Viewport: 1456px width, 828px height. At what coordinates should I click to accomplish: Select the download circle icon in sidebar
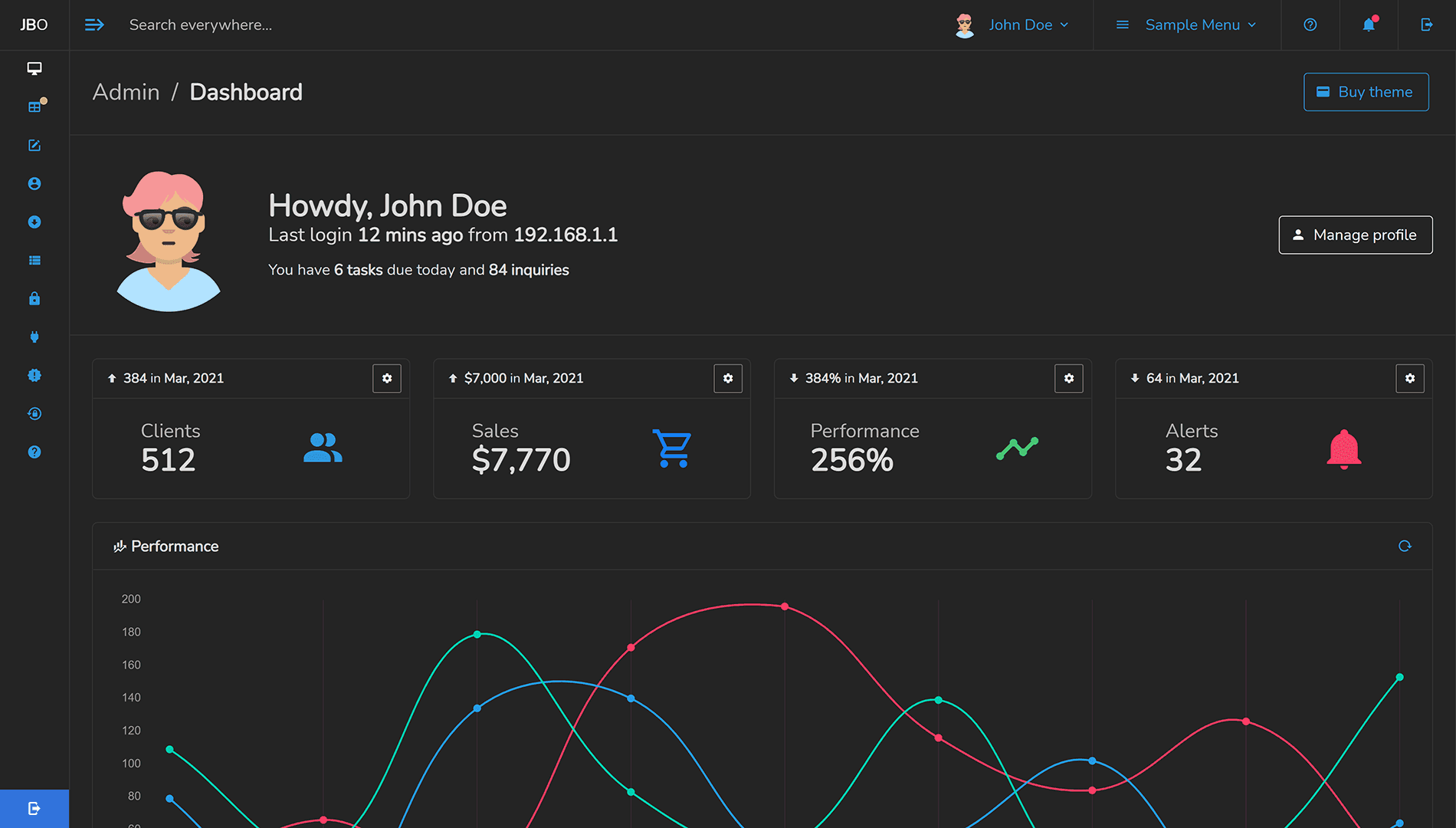pyautogui.click(x=34, y=222)
